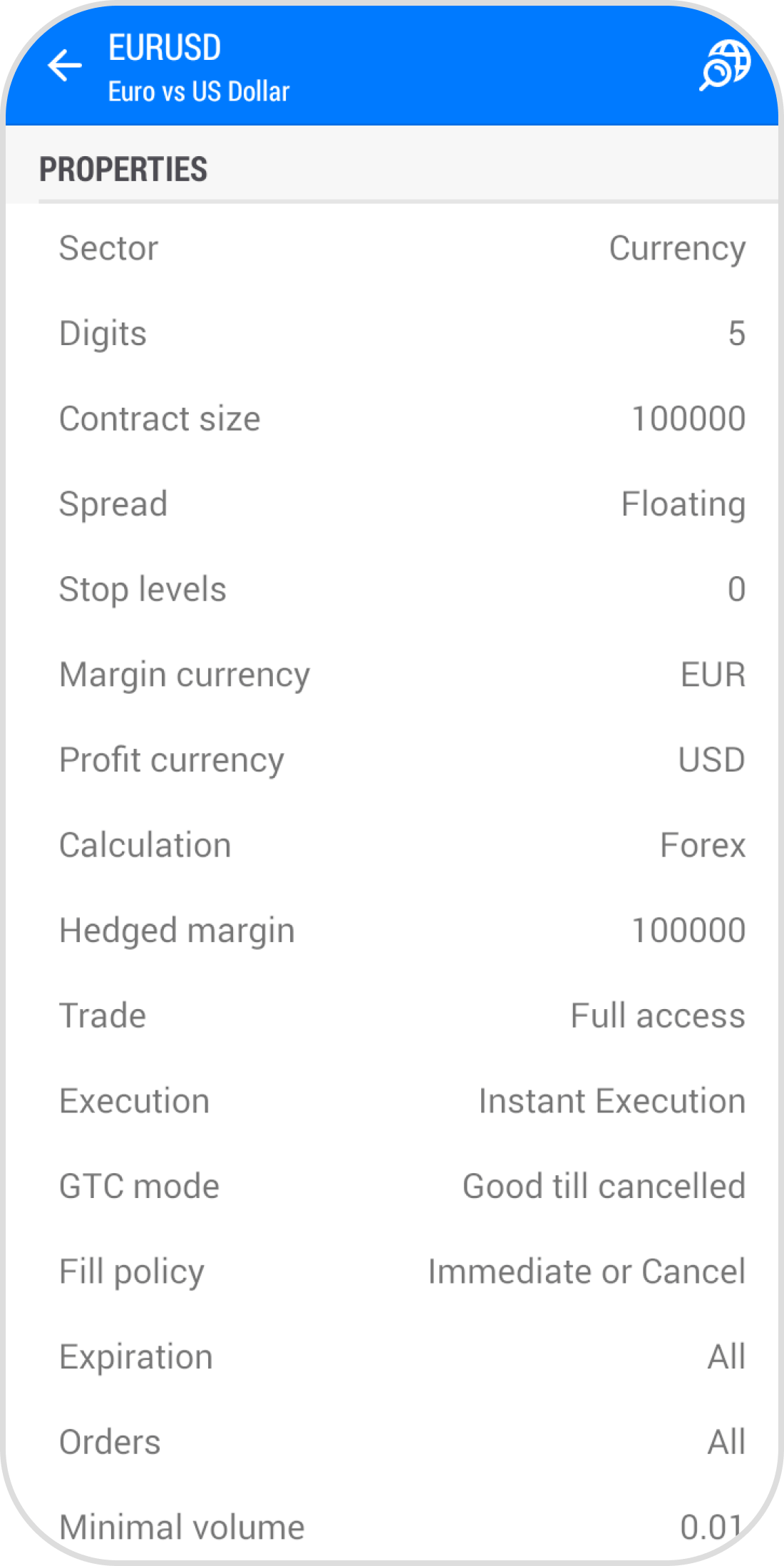
Task: Tap the Calculation Forex row
Action: point(392,845)
